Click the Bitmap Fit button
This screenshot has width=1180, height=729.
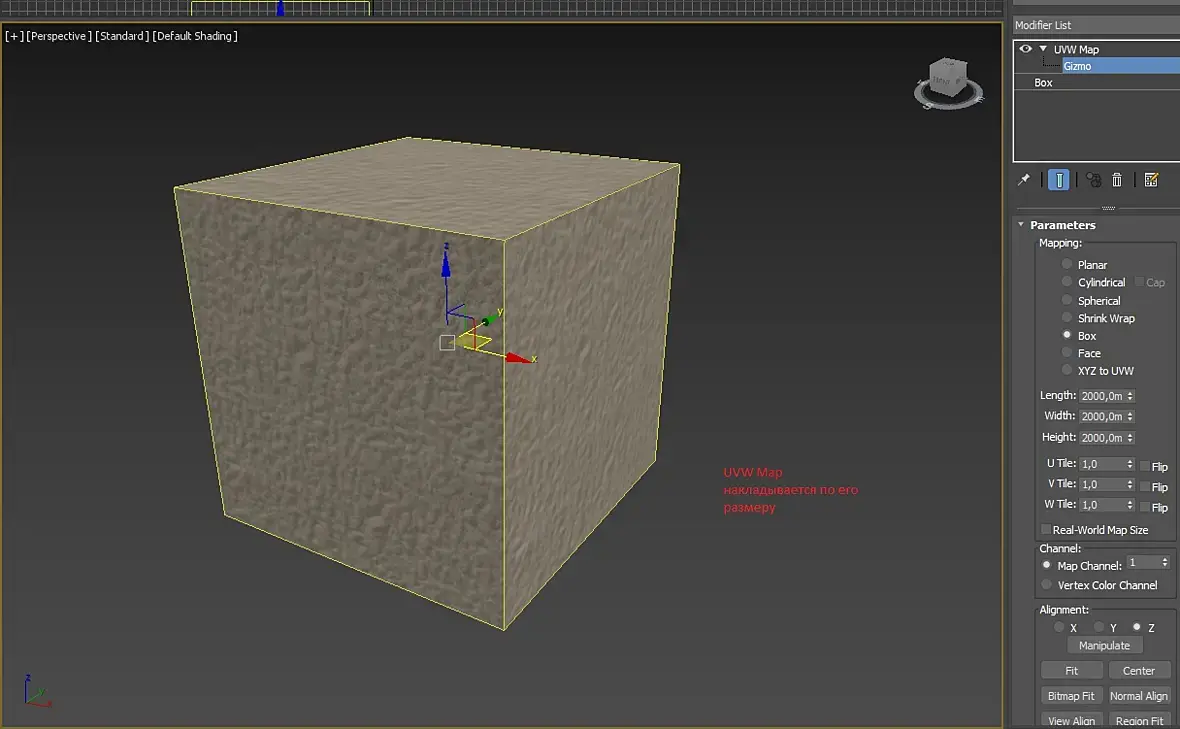[x=1071, y=696]
